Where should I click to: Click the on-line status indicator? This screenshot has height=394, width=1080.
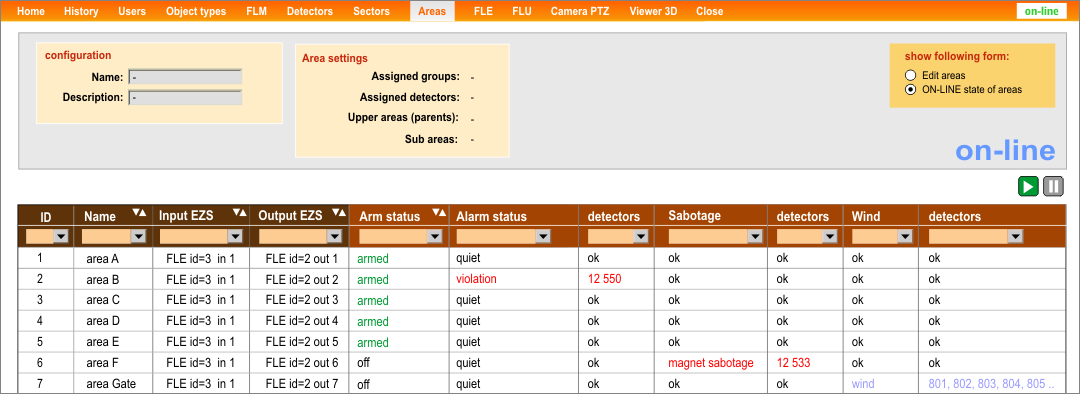pyautogui.click(x=1041, y=11)
